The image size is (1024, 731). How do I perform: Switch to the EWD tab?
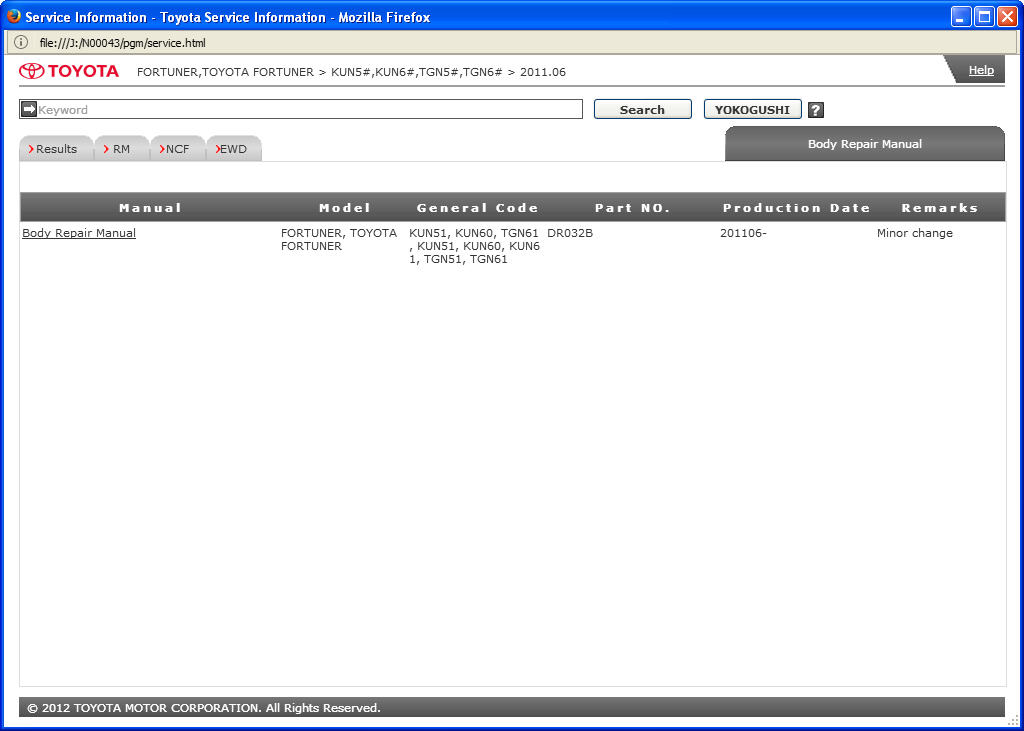pos(233,149)
